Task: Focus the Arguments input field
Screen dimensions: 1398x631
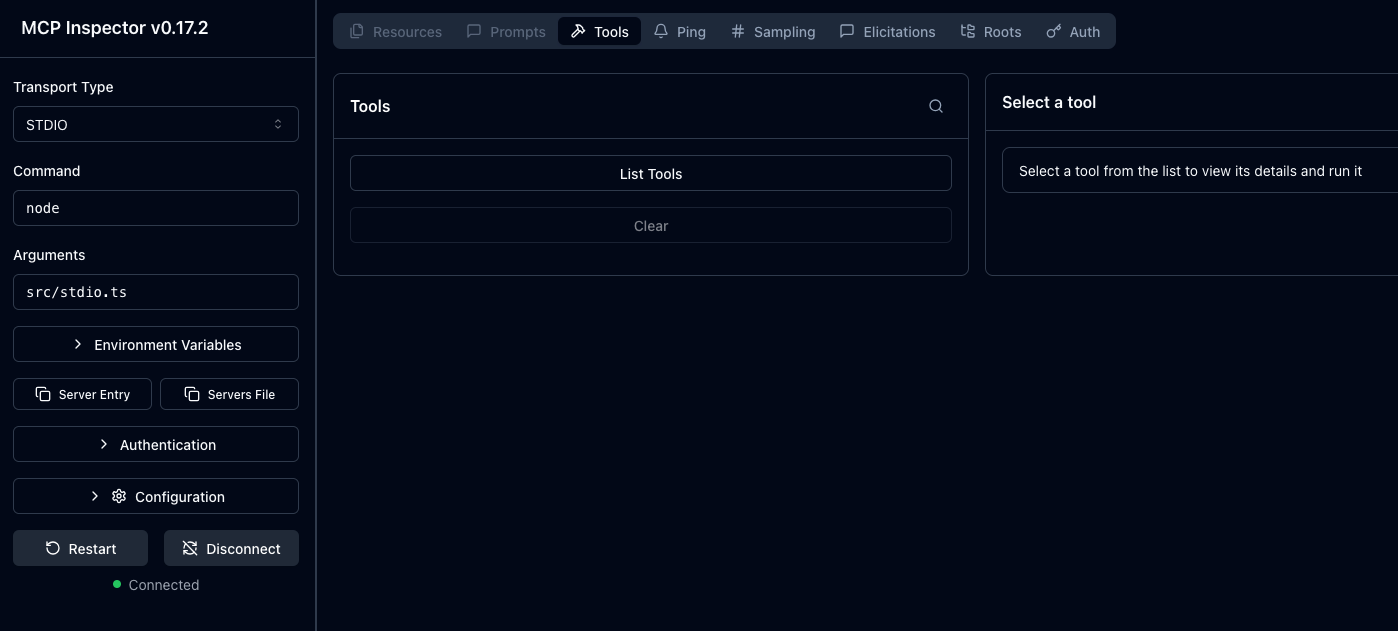Action: click(156, 292)
